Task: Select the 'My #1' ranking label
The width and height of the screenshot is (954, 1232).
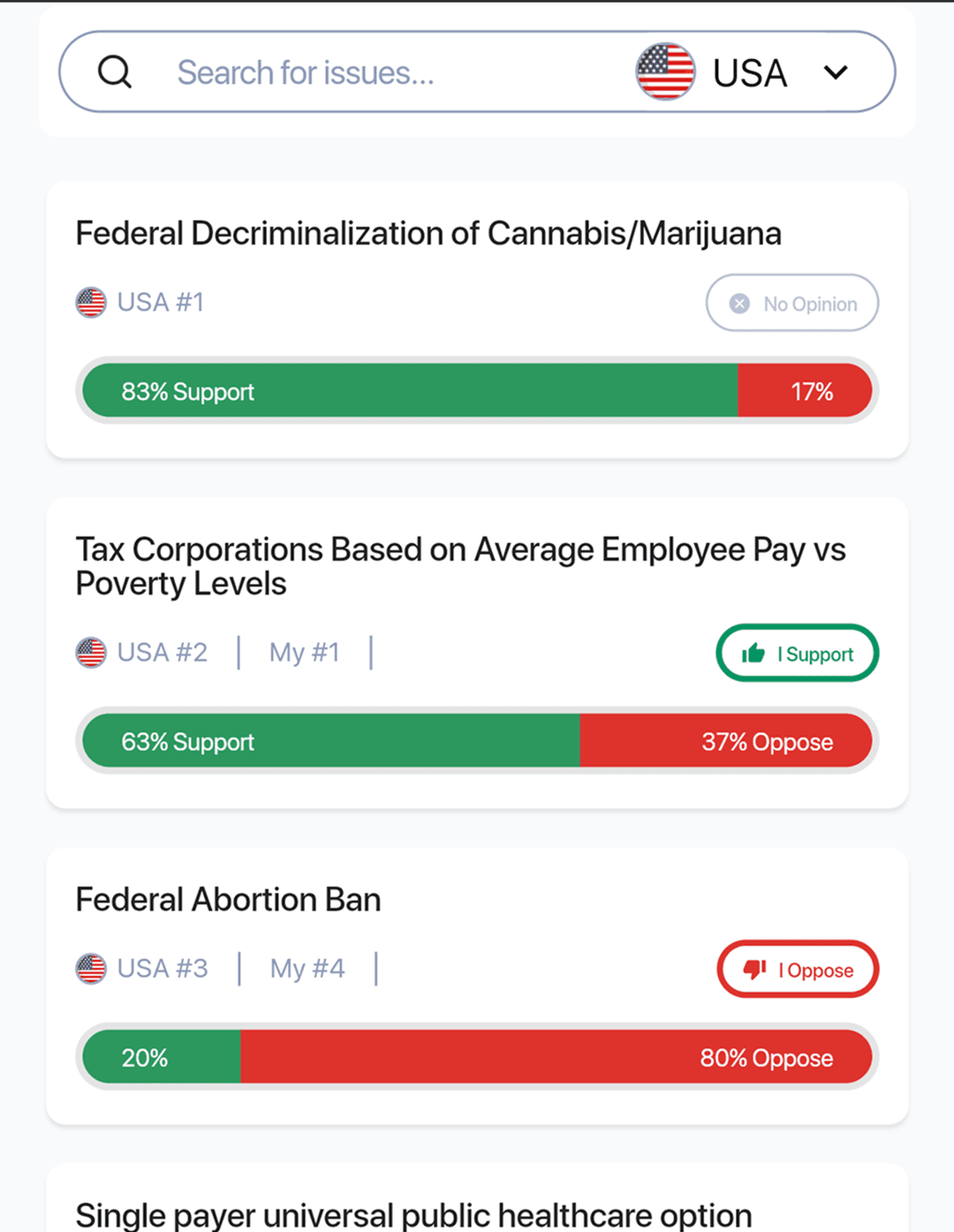Action: [x=304, y=652]
